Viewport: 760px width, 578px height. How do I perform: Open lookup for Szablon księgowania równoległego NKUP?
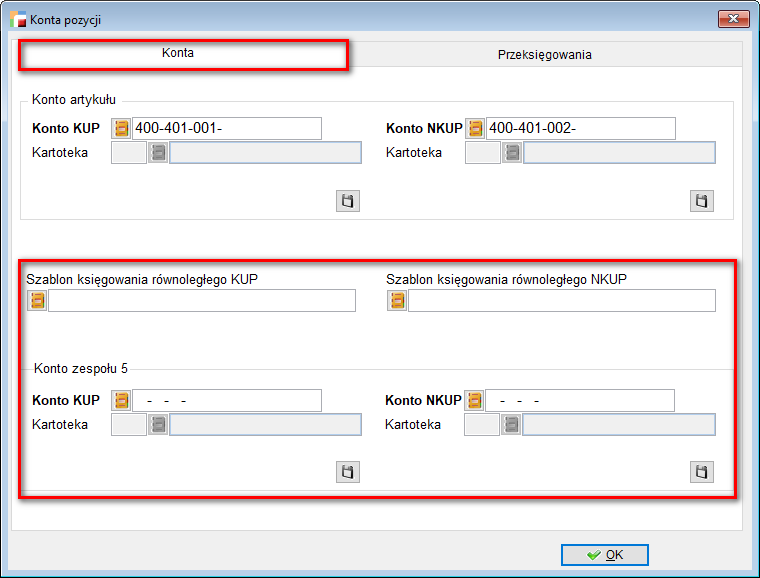(x=397, y=301)
